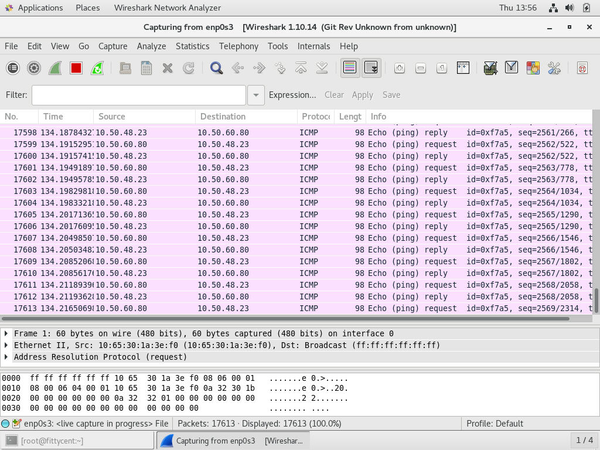The image size is (600, 450).
Task: Go back in packet history arrow
Action: (238, 68)
